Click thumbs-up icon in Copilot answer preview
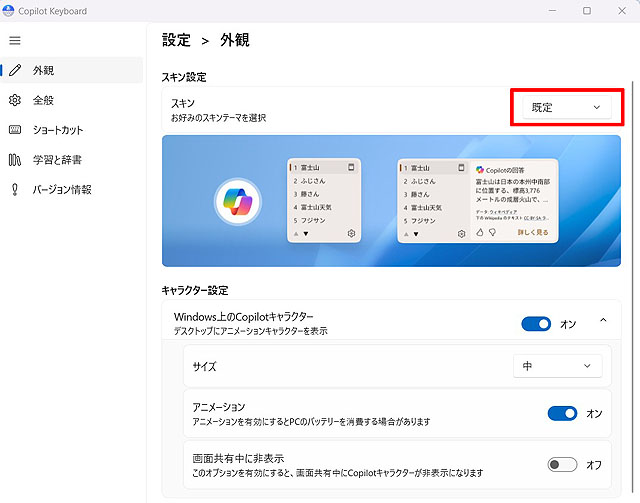The height and width of the screenshot is (503, 640). pyautogui.click(x=479, y=233)
